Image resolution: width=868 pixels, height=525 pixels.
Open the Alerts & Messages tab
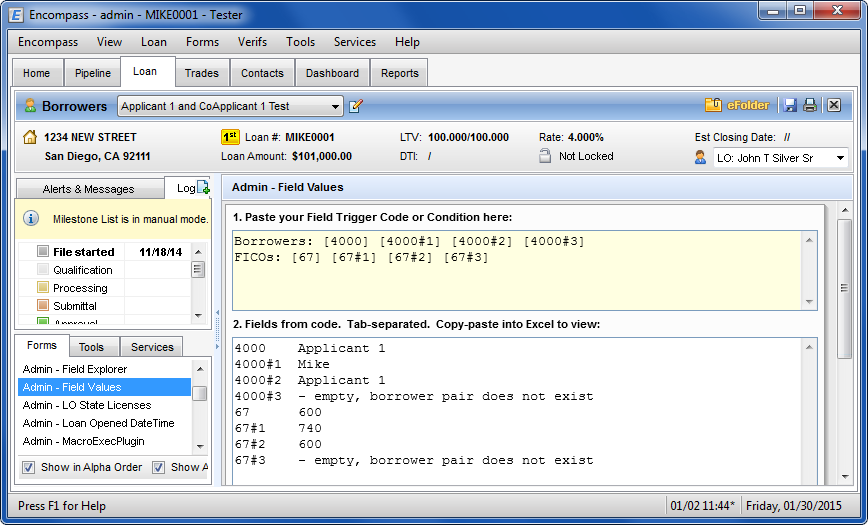(x=89, y=189)
